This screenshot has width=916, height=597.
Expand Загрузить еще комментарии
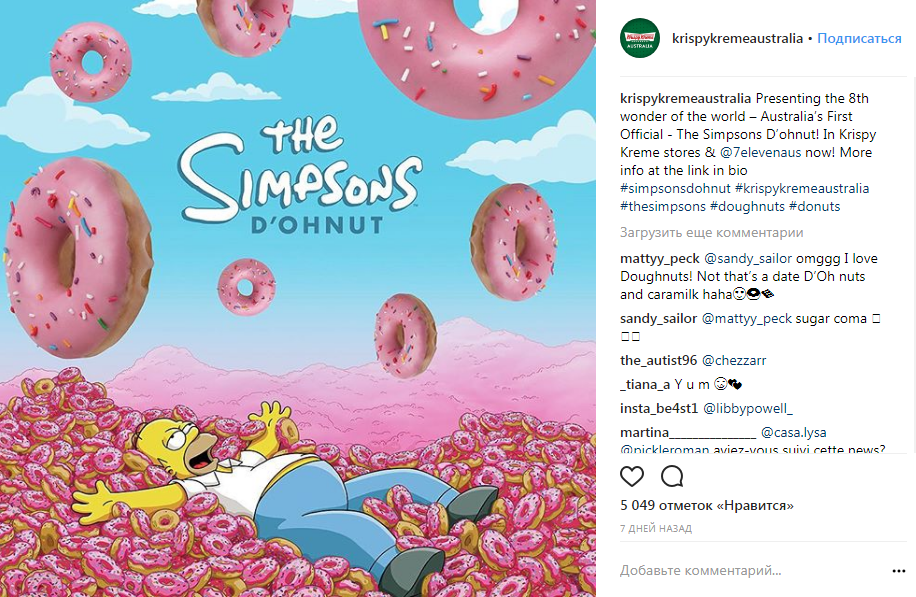711,233
